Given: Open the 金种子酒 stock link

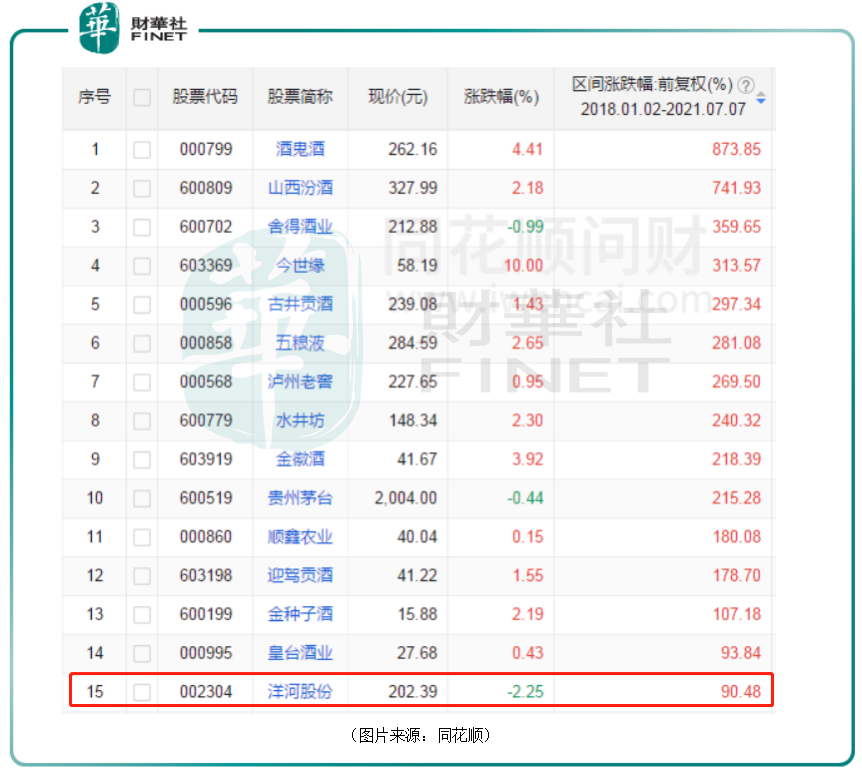Looking at the screenshot, I should pos(300,614).
